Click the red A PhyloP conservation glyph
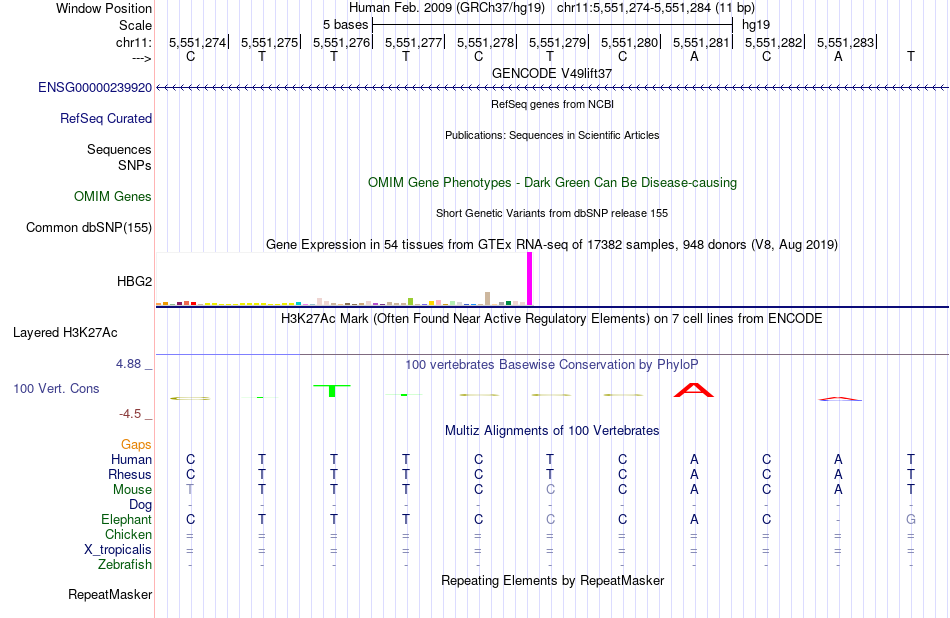The image size is (950, 618). 694,390
